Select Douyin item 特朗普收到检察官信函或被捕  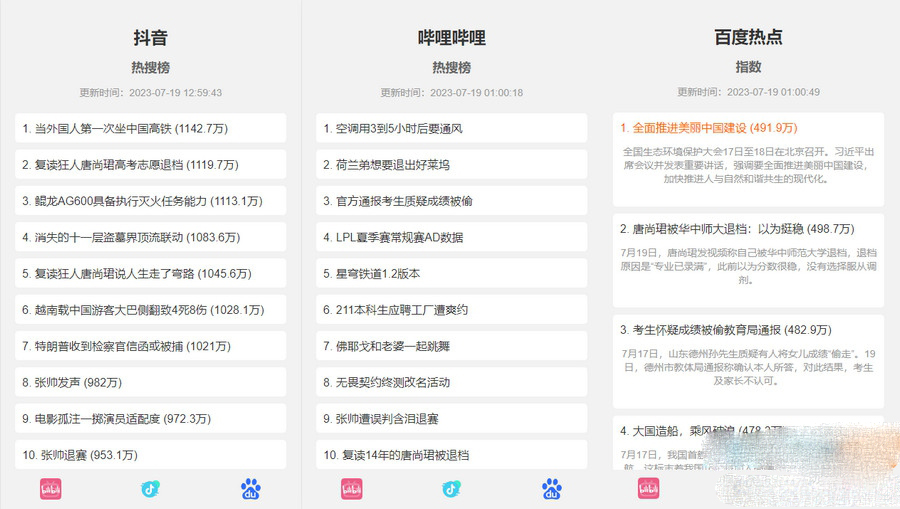coord(150,345)
